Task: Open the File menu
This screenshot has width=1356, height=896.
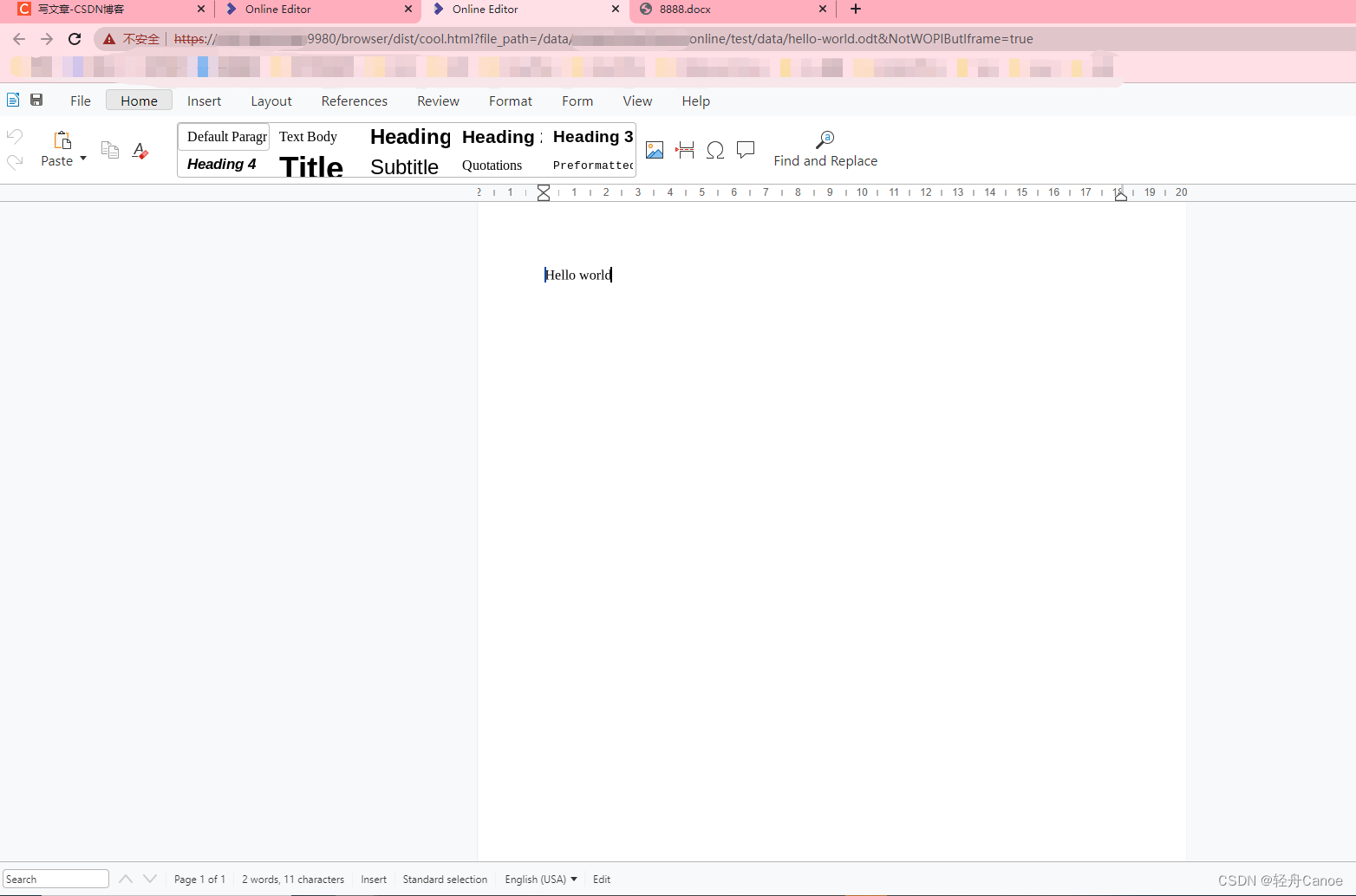Action: [x=81, y=101]
